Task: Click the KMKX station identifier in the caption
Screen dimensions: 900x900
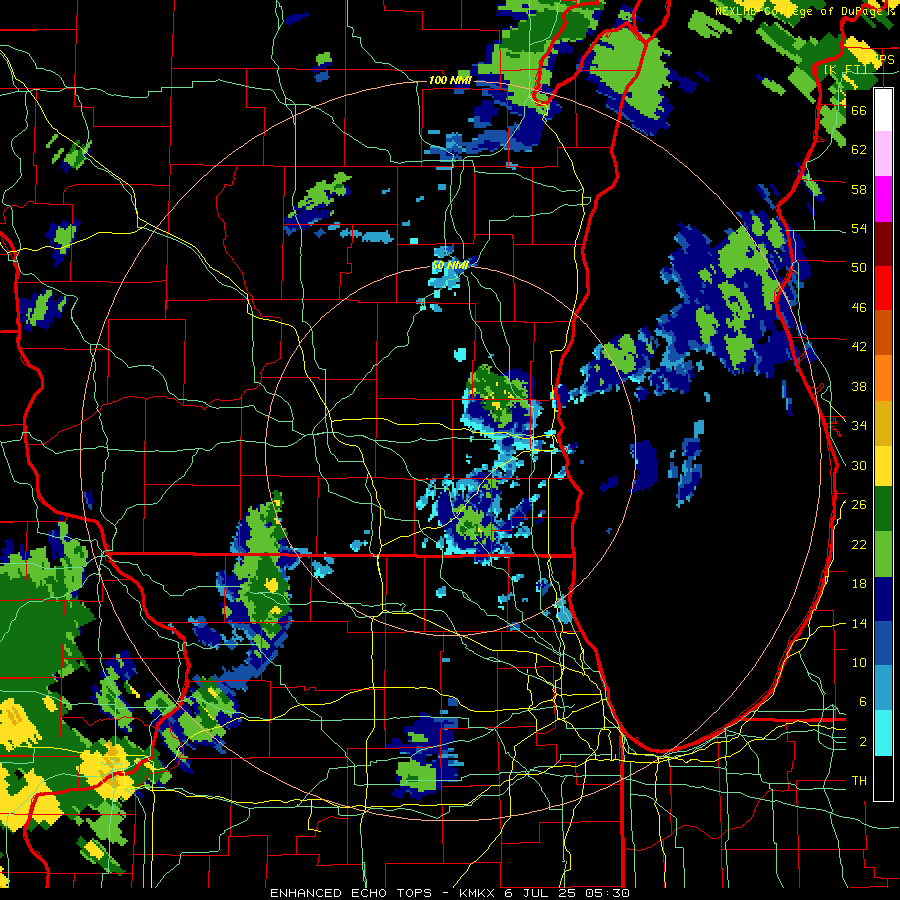Action: coord(479,893)
